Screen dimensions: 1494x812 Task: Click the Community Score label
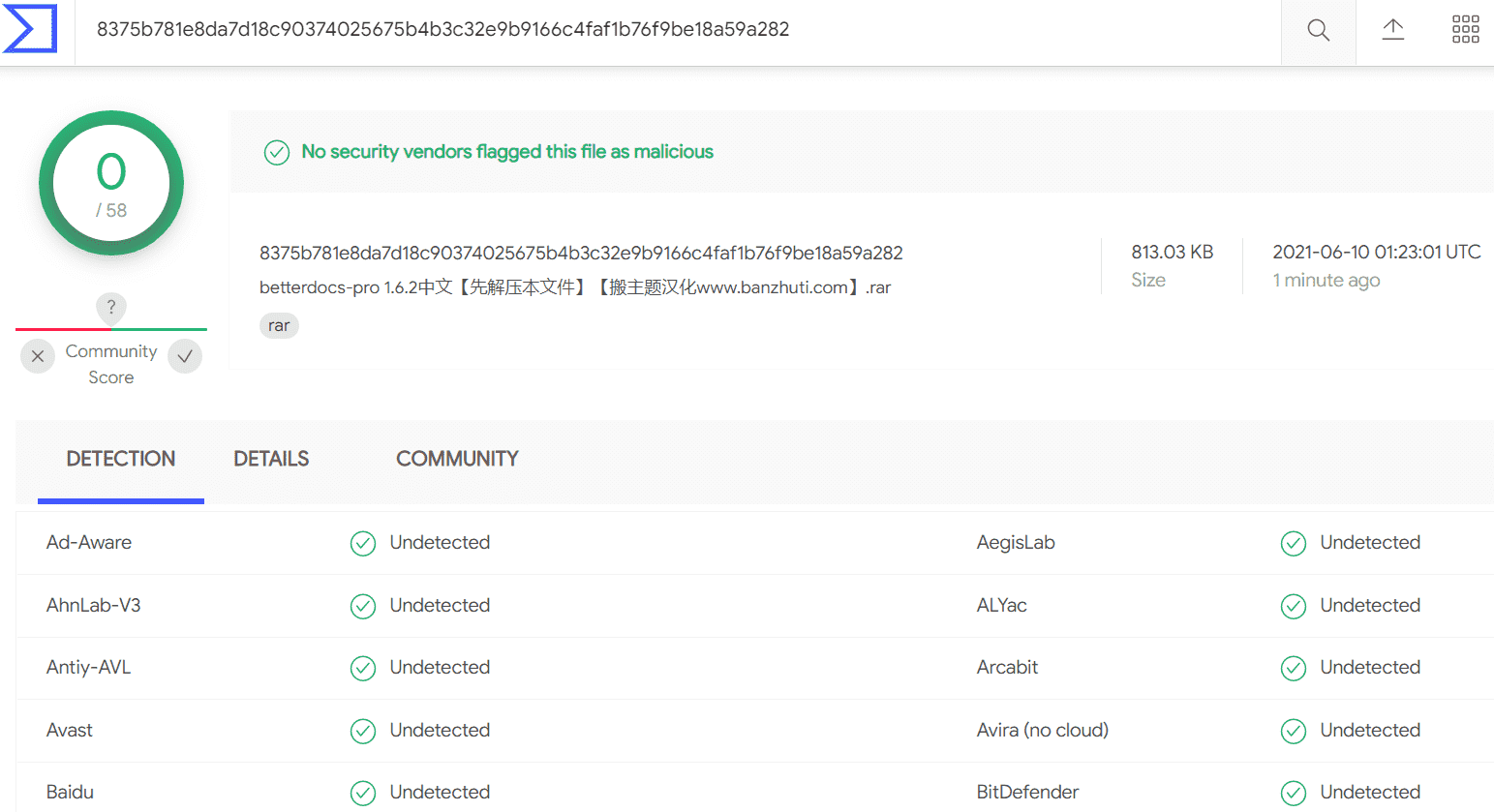click(111, 364)
